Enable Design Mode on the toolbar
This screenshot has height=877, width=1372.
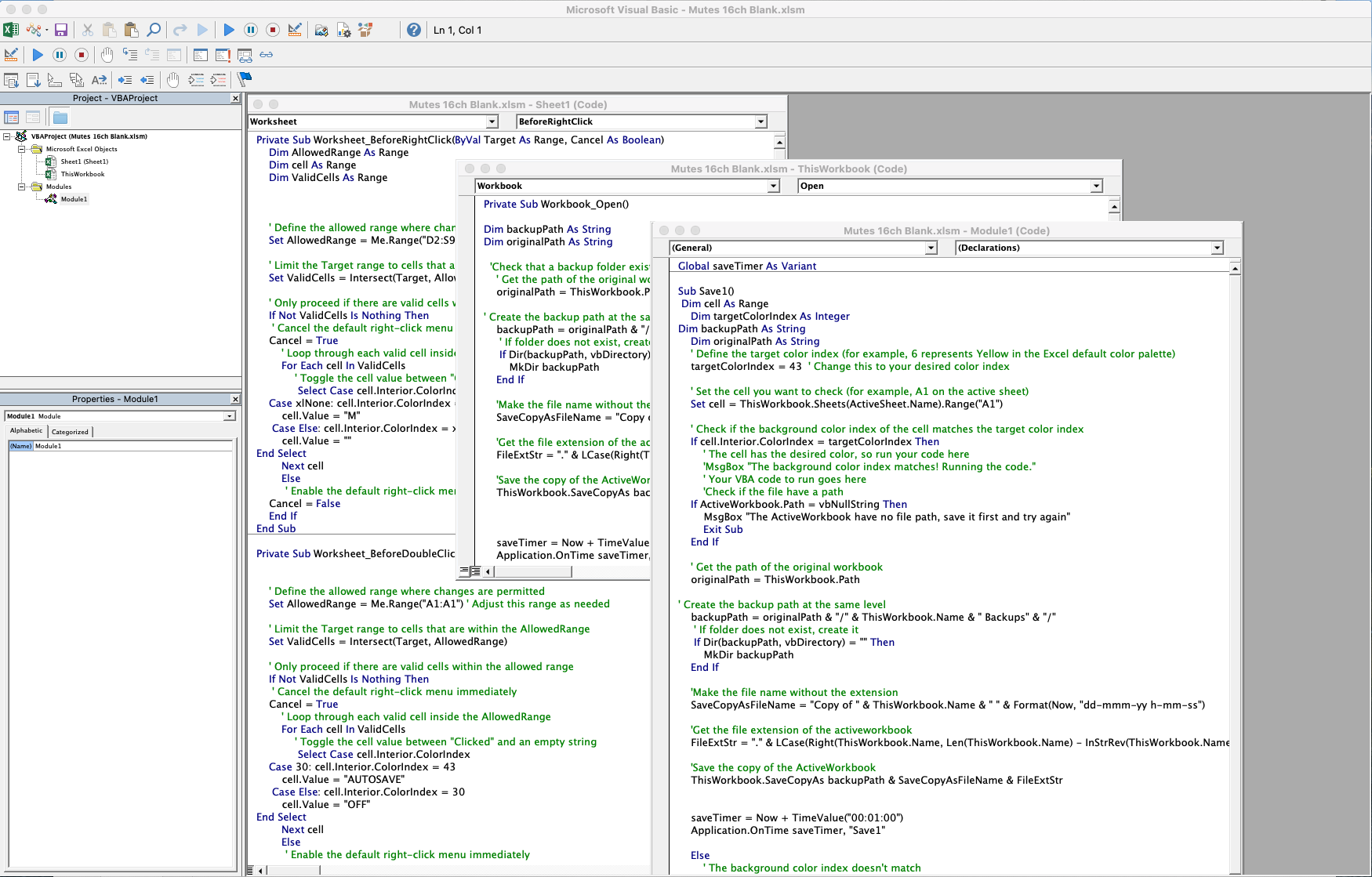tap(294, 30)
